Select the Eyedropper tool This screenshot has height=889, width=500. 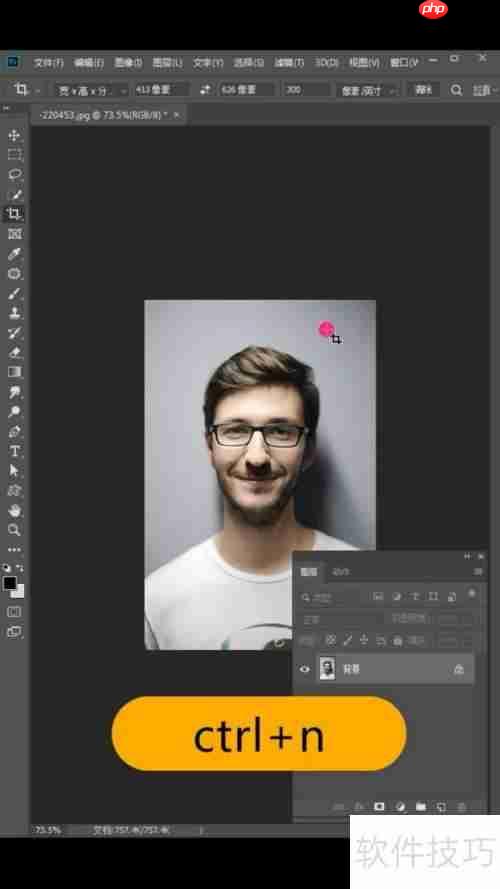click(15, 254)
